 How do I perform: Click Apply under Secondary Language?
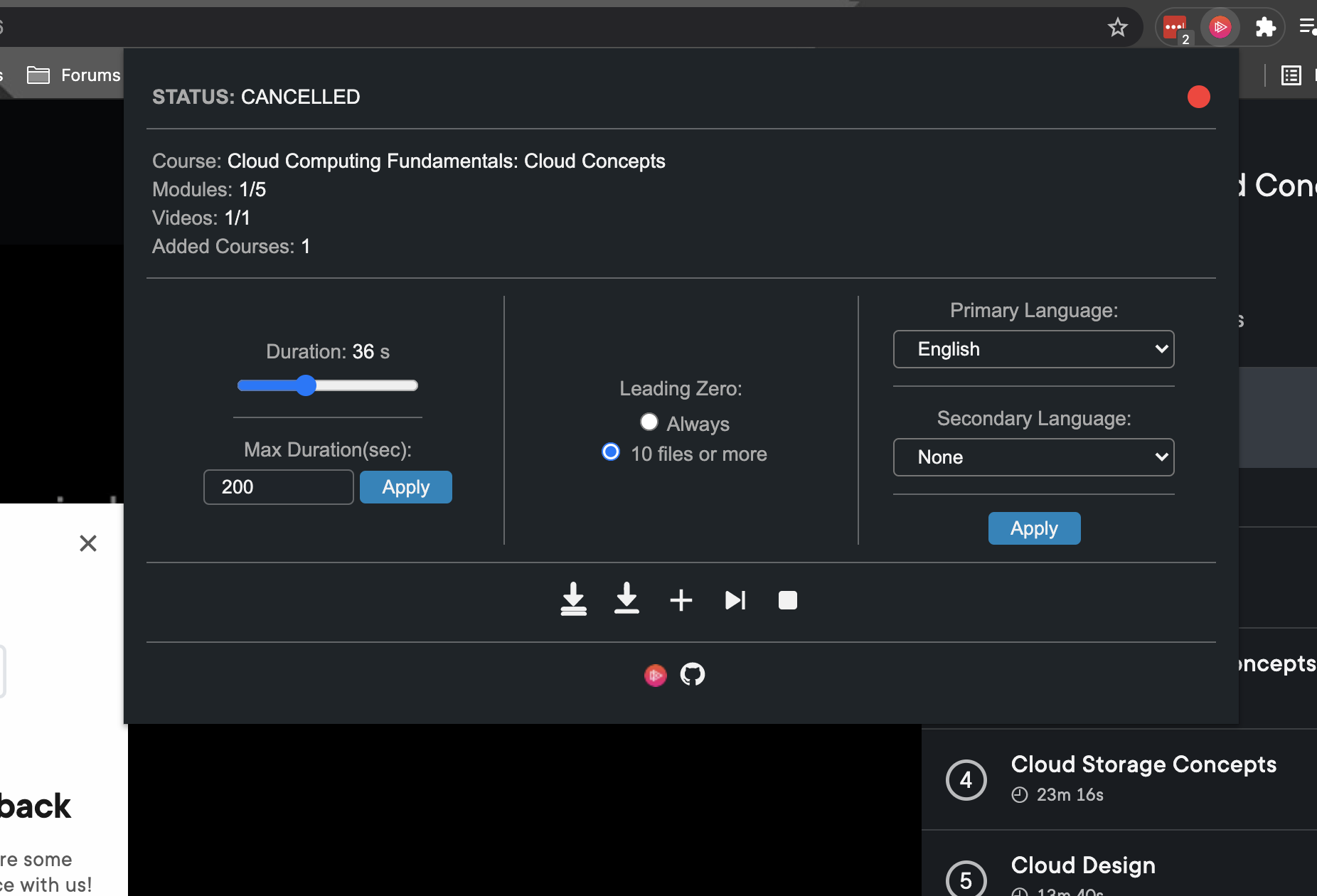pyautogui.click(x=1034, y=528)
